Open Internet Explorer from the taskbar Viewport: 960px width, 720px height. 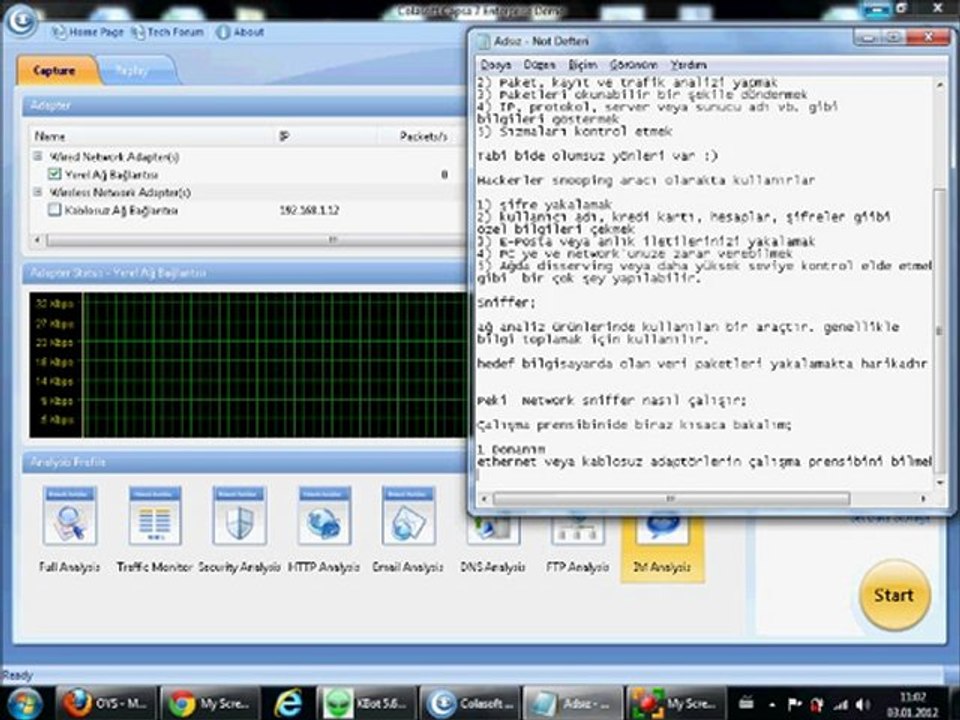(x=288, y=703)
